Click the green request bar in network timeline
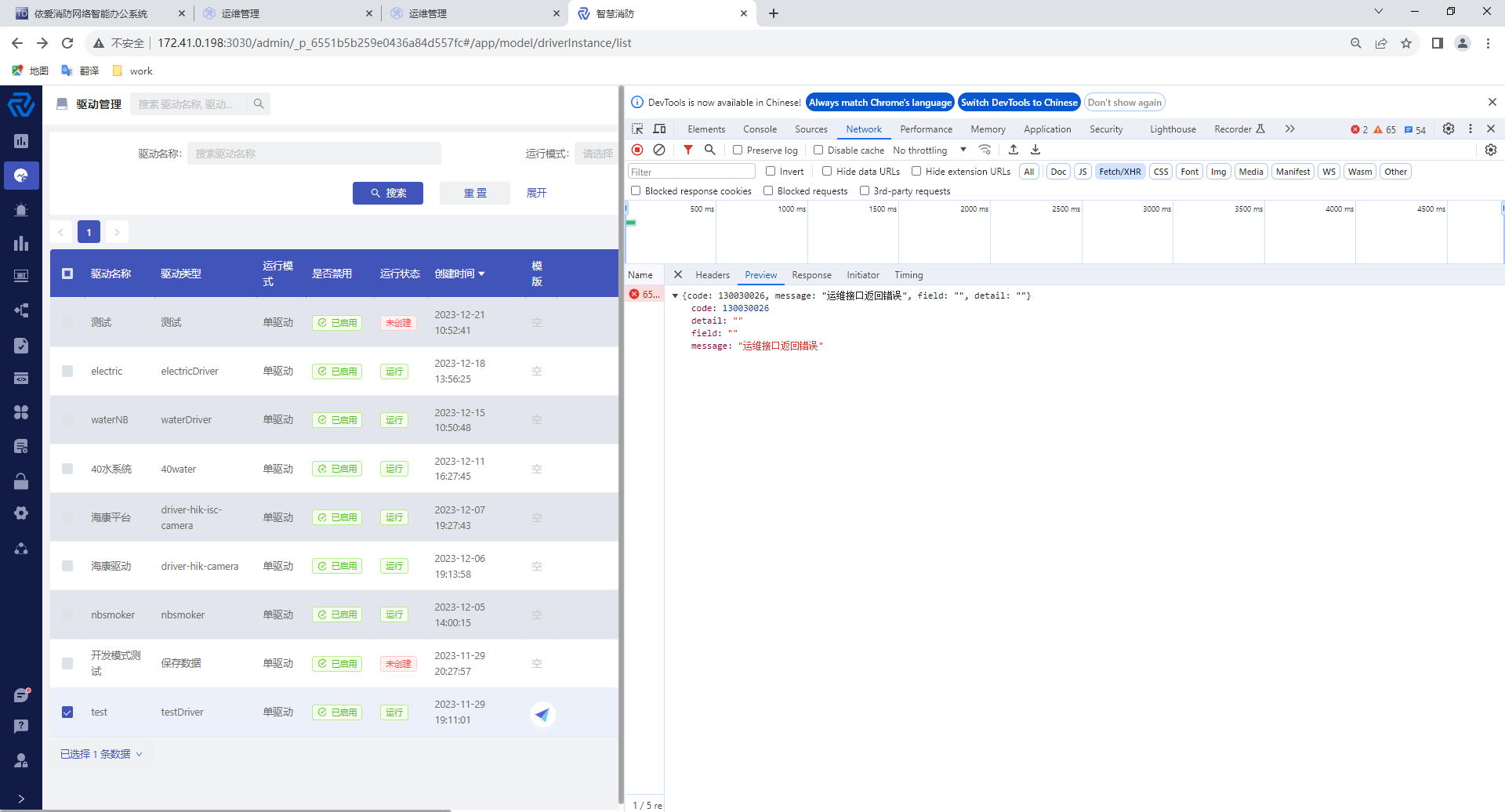Screen dimensions: 1505x812 click(x=631, y=223)
